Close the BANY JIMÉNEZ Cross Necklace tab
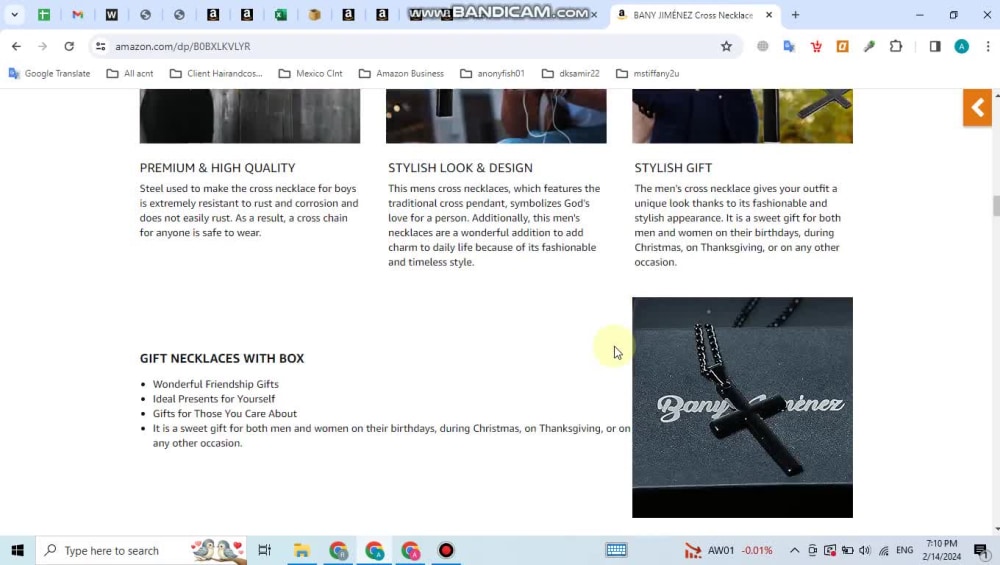1000x565 pixels. click(x=769, y=15)
